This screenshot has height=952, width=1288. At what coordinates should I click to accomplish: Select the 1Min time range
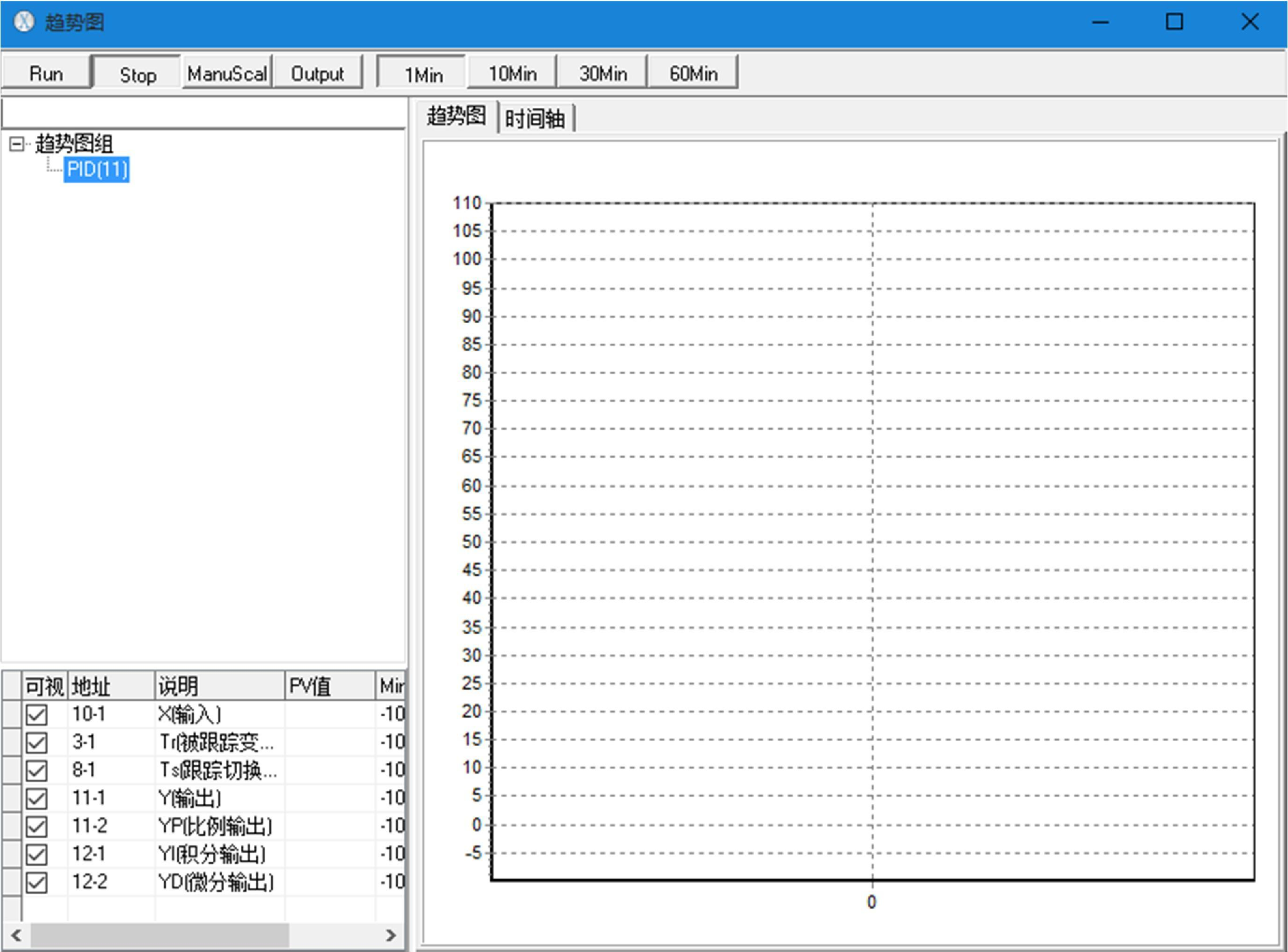pos(423,74)
